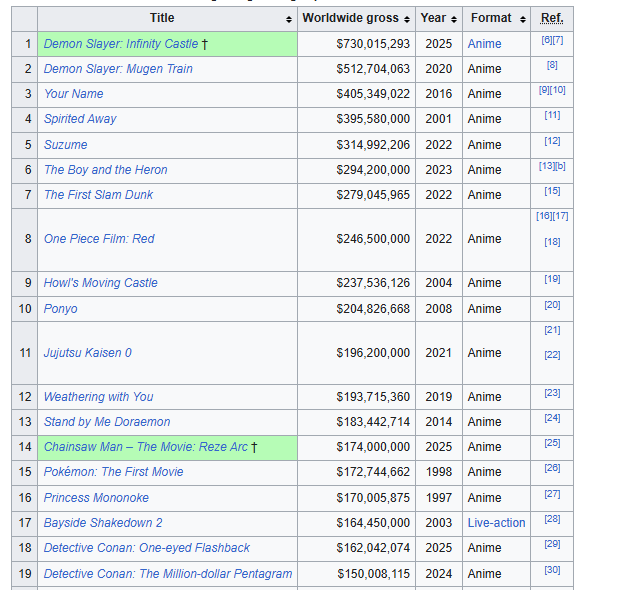Open reference [25] for Chainsaw Man
Image resolution: width=621 pixels, height=590 pixels.
coord(552,443)
